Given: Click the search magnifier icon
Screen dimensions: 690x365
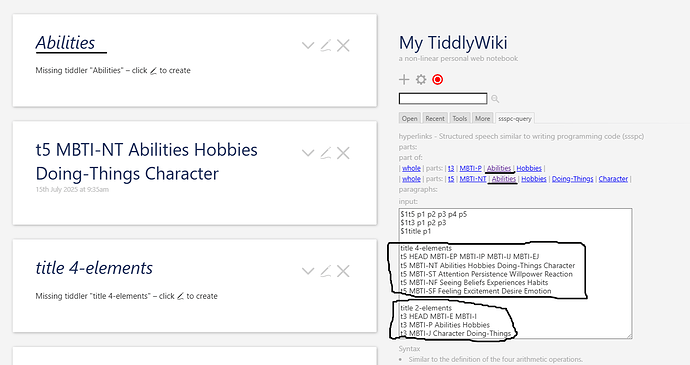Looking at the screenshot, I should coord(495,99).
